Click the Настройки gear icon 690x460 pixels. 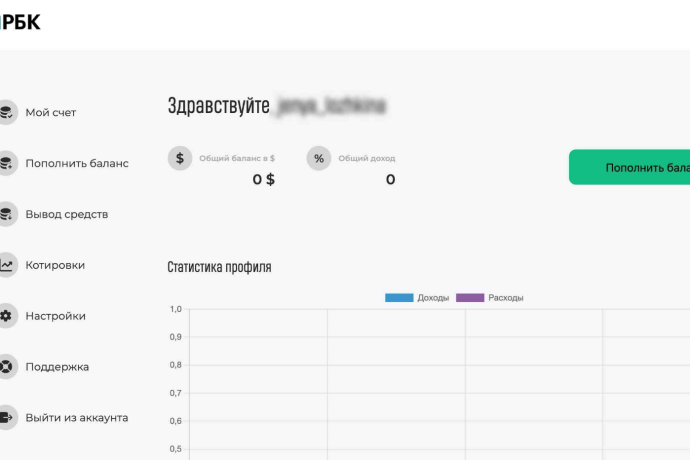[6, 316]
